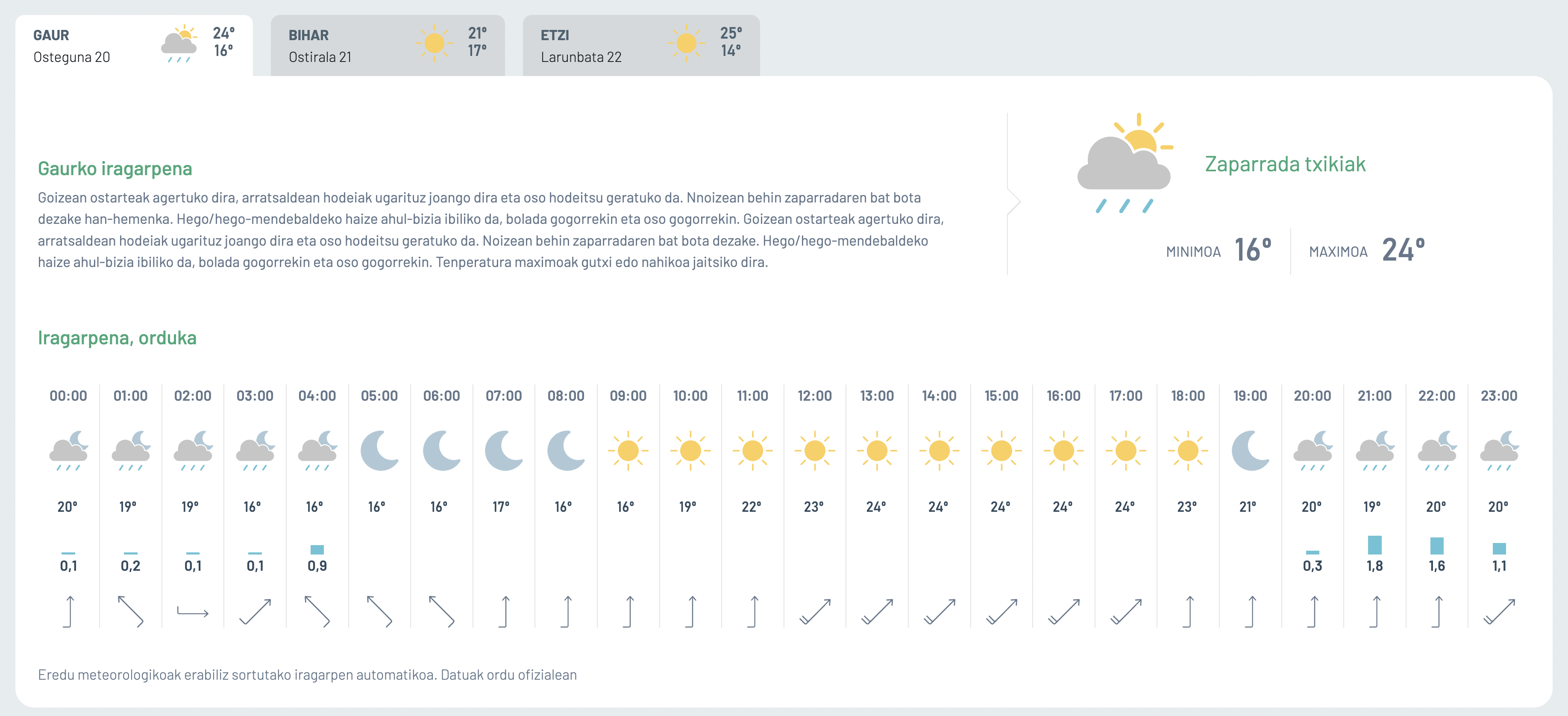Click the crescent moon icon at 05:00
The image size is (1568, 716).
[379, 451]
